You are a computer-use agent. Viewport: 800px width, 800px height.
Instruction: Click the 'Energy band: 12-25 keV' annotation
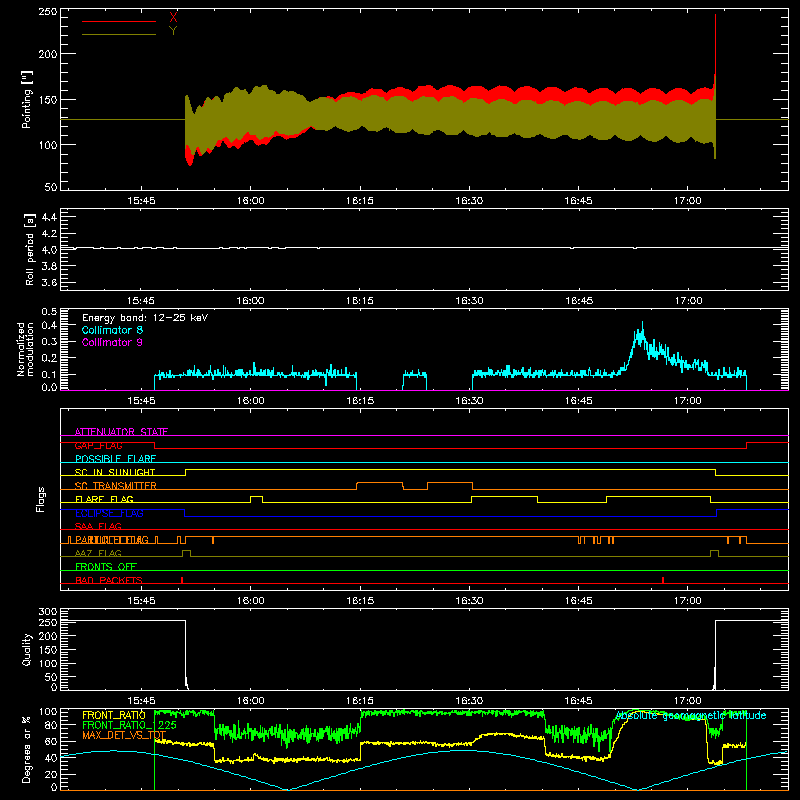tap(145, 318)
